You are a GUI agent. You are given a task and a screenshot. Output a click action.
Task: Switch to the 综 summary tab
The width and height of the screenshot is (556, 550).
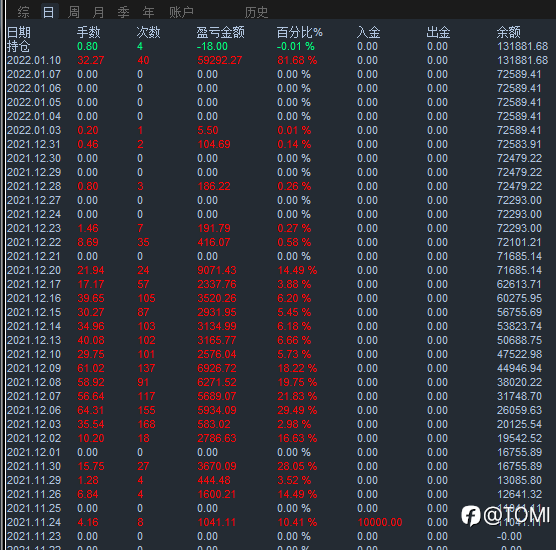[x=23, y=12]
